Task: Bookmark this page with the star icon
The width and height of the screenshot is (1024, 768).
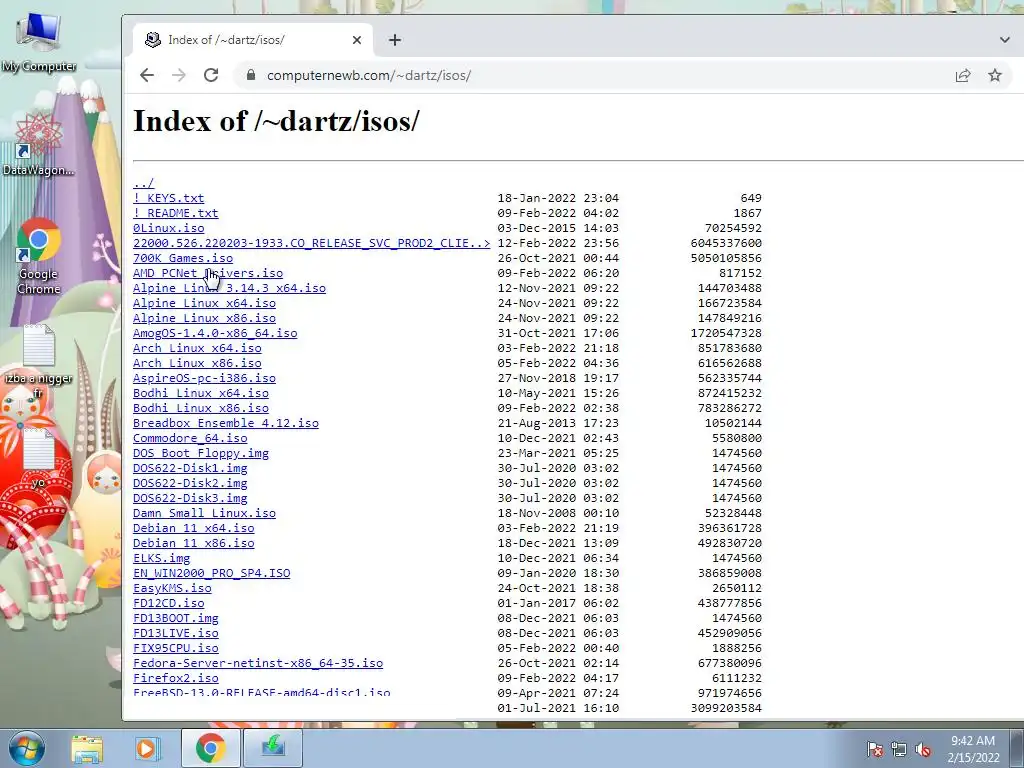Action: pos(995,75)
